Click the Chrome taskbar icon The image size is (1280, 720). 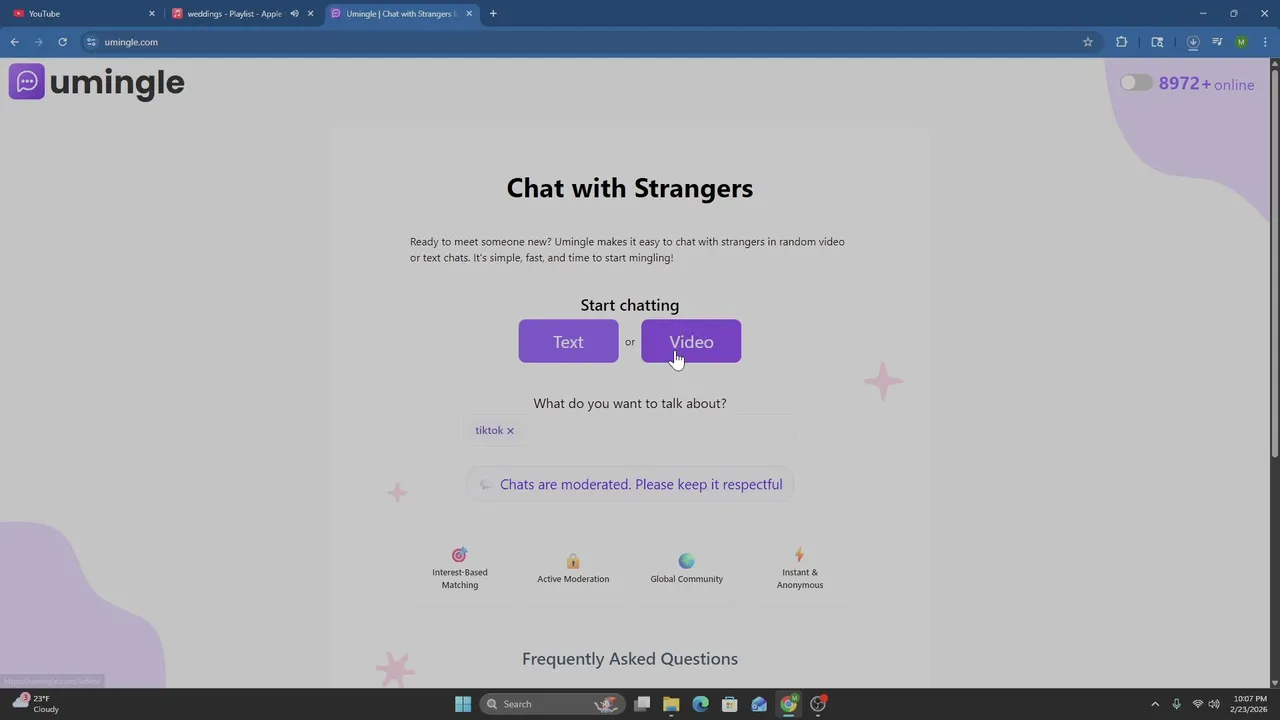coord(788,704)
